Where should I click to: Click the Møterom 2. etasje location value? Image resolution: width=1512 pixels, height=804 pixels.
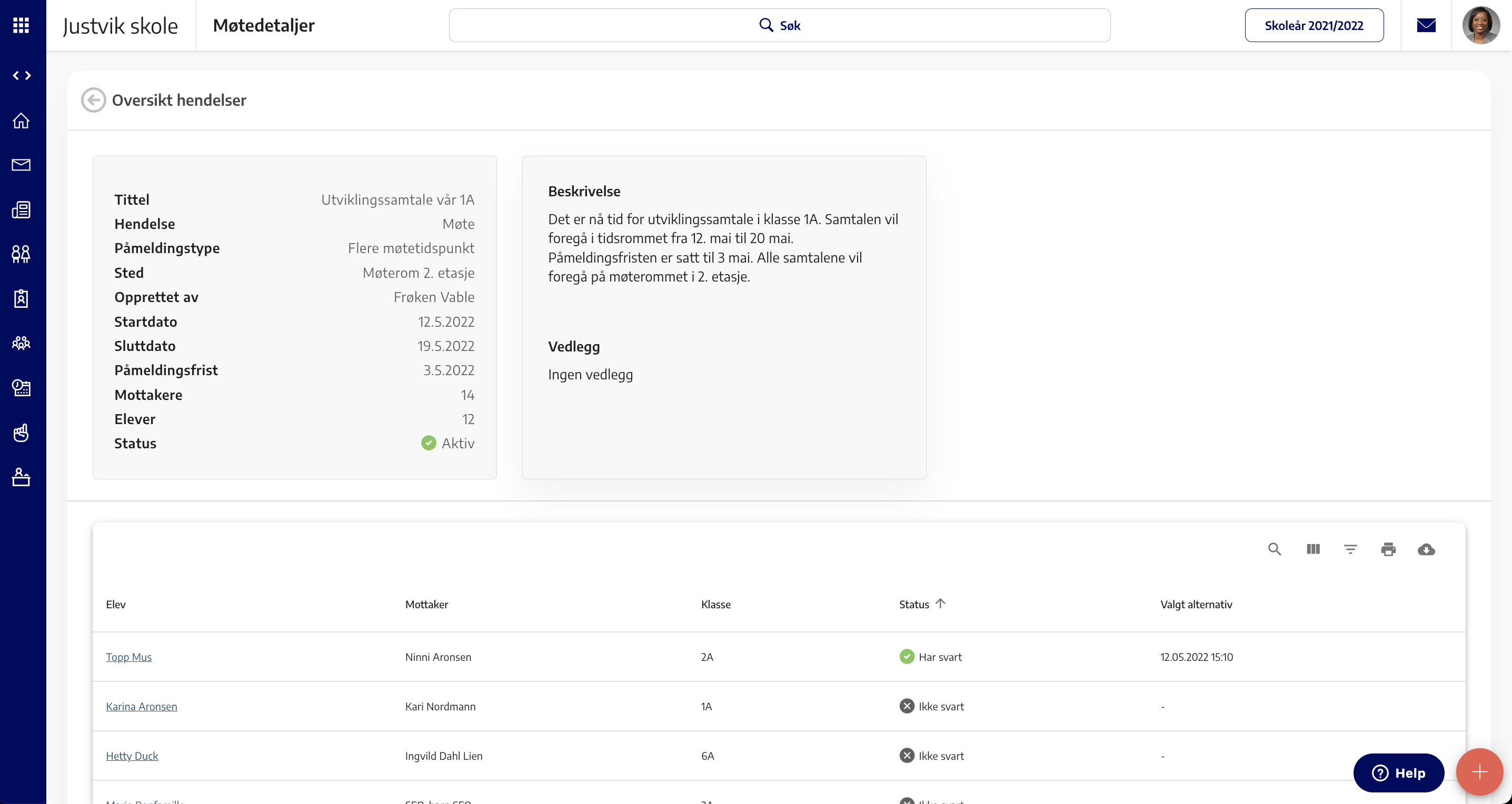point(419,273)
